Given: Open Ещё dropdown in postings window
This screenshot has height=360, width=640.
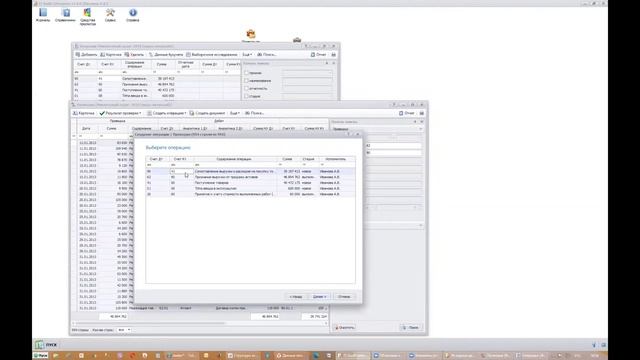Looking at the screenshot, I should tap(234, 113).
